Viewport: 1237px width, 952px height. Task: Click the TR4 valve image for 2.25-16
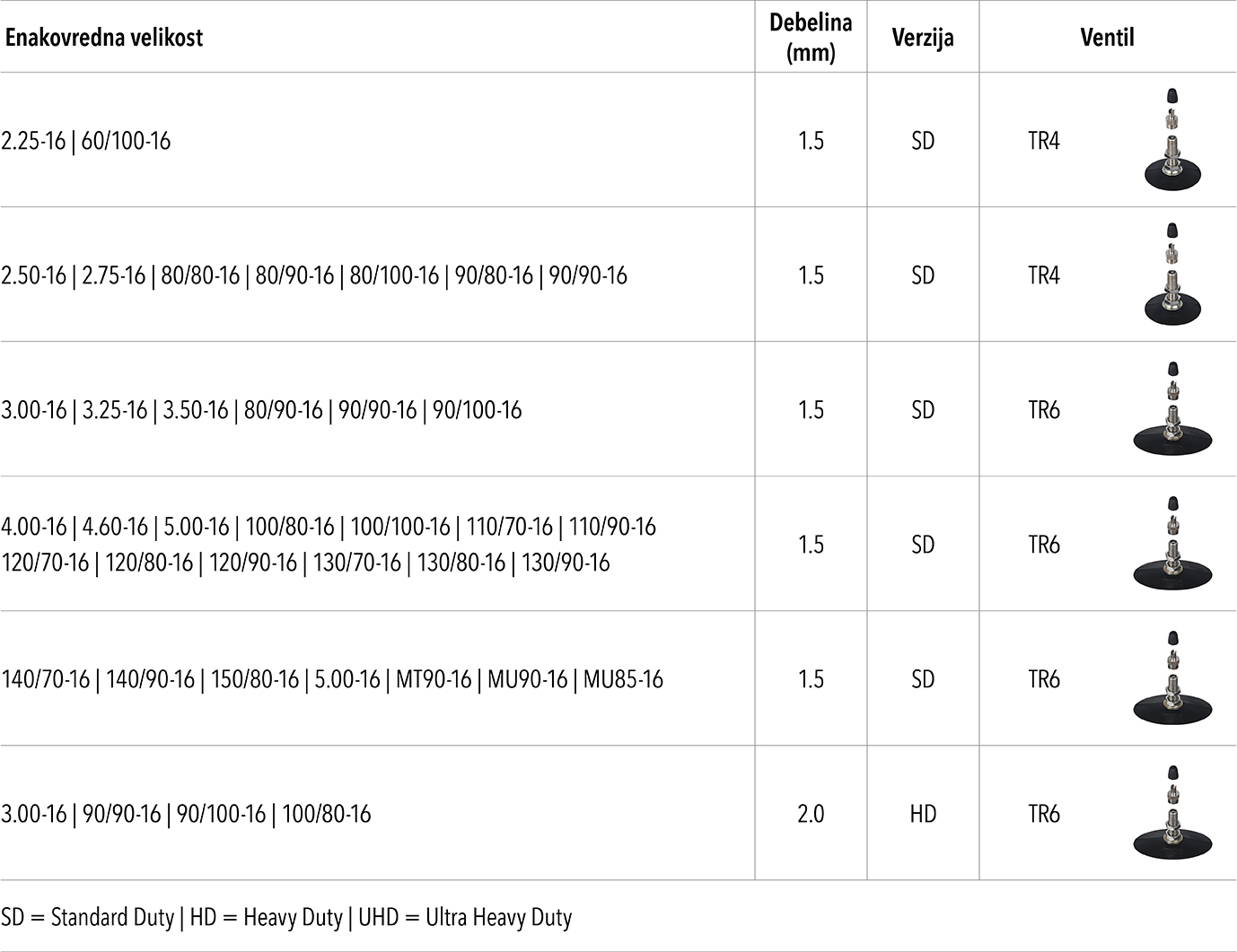1173,139
